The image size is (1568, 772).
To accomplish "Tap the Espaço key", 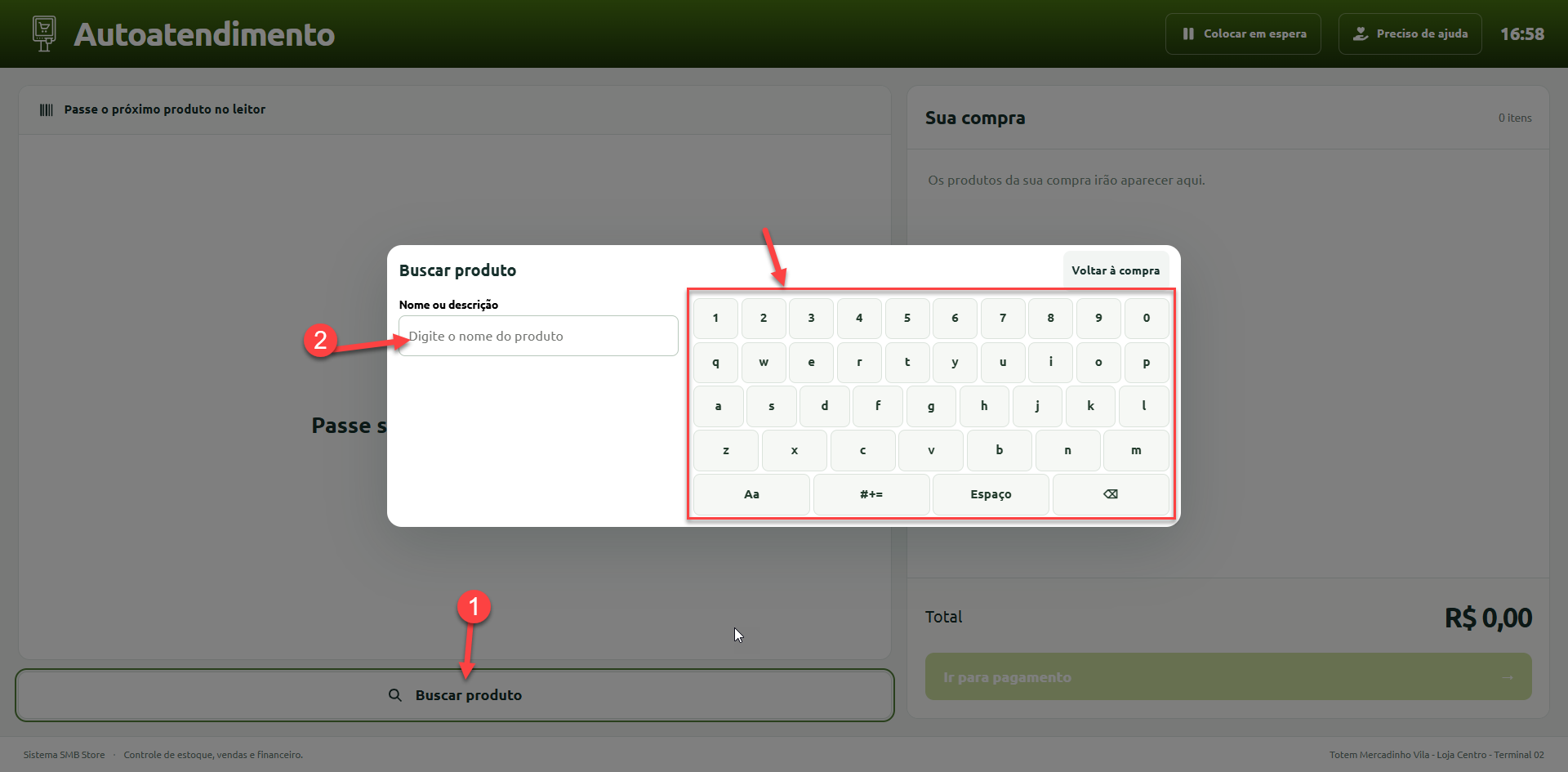I will [x=991, y=494].
